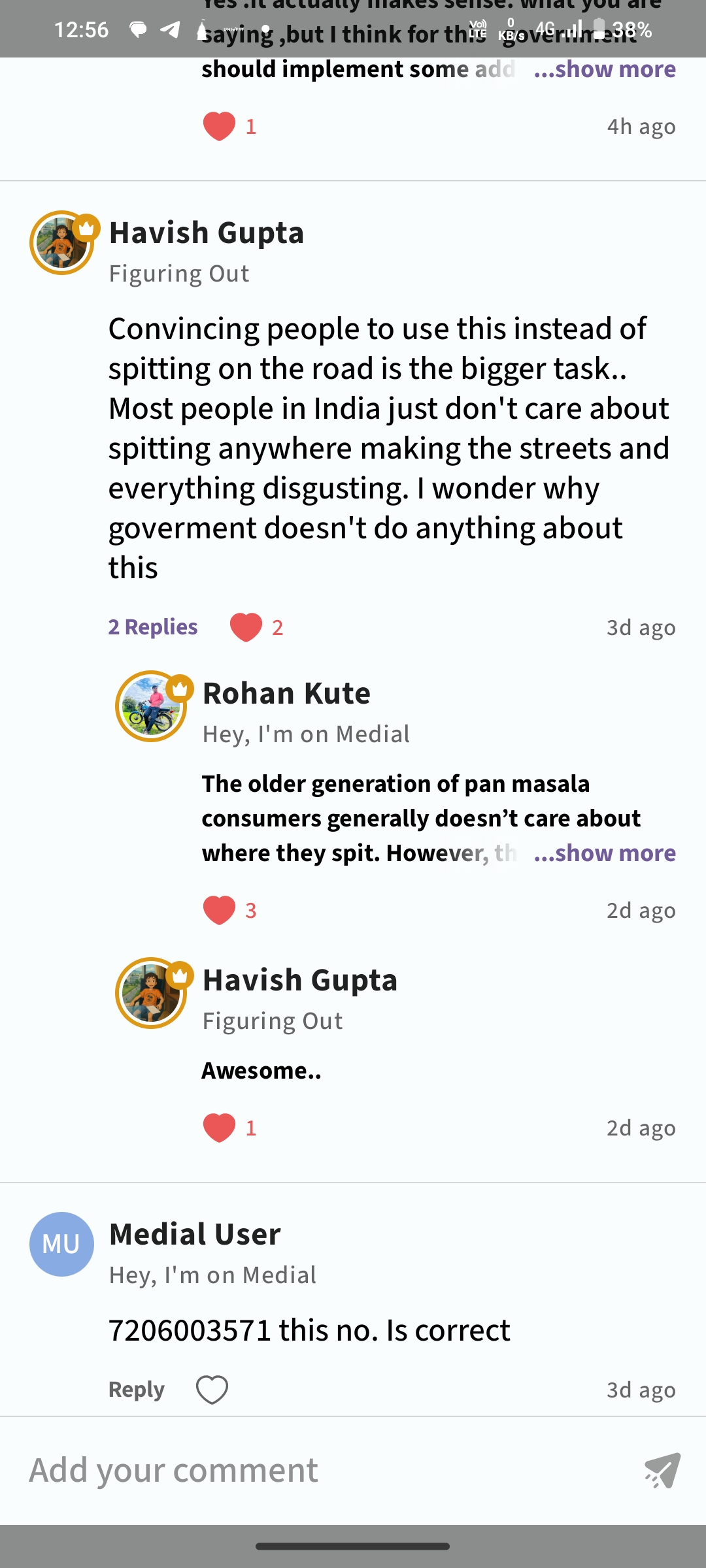Tap the crown badge on Havish Gupta's top avatar
The width and height of the screenshot is (706, 1568).
86,228
